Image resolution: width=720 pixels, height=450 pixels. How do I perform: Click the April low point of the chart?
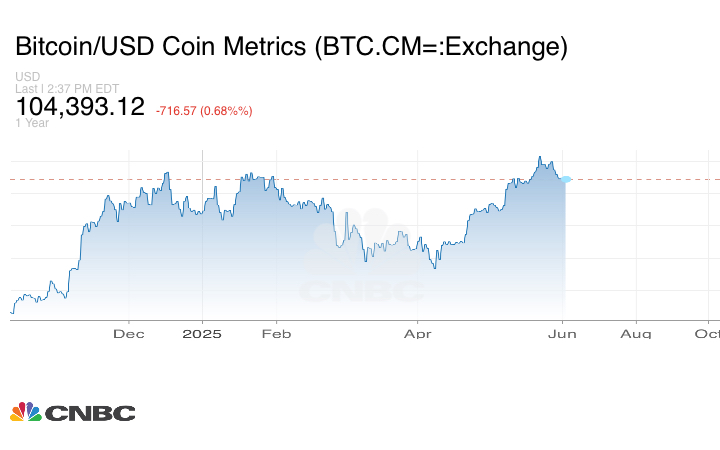click(x=434, y=268)
